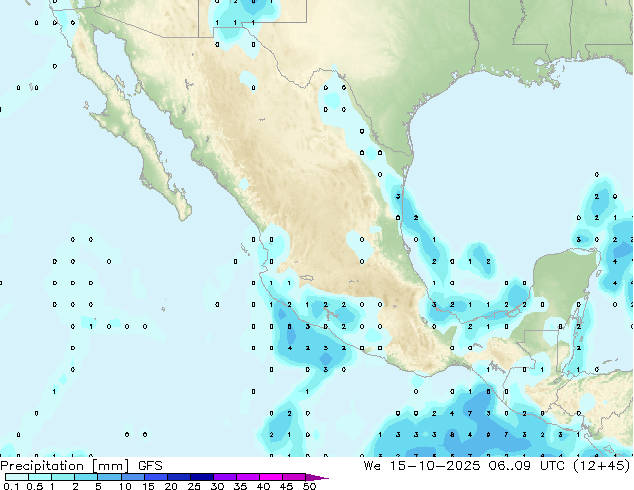This screenshot has width=634, height=490.
Task: Select the colorbar tick label "30"
Action: [217, 486]
